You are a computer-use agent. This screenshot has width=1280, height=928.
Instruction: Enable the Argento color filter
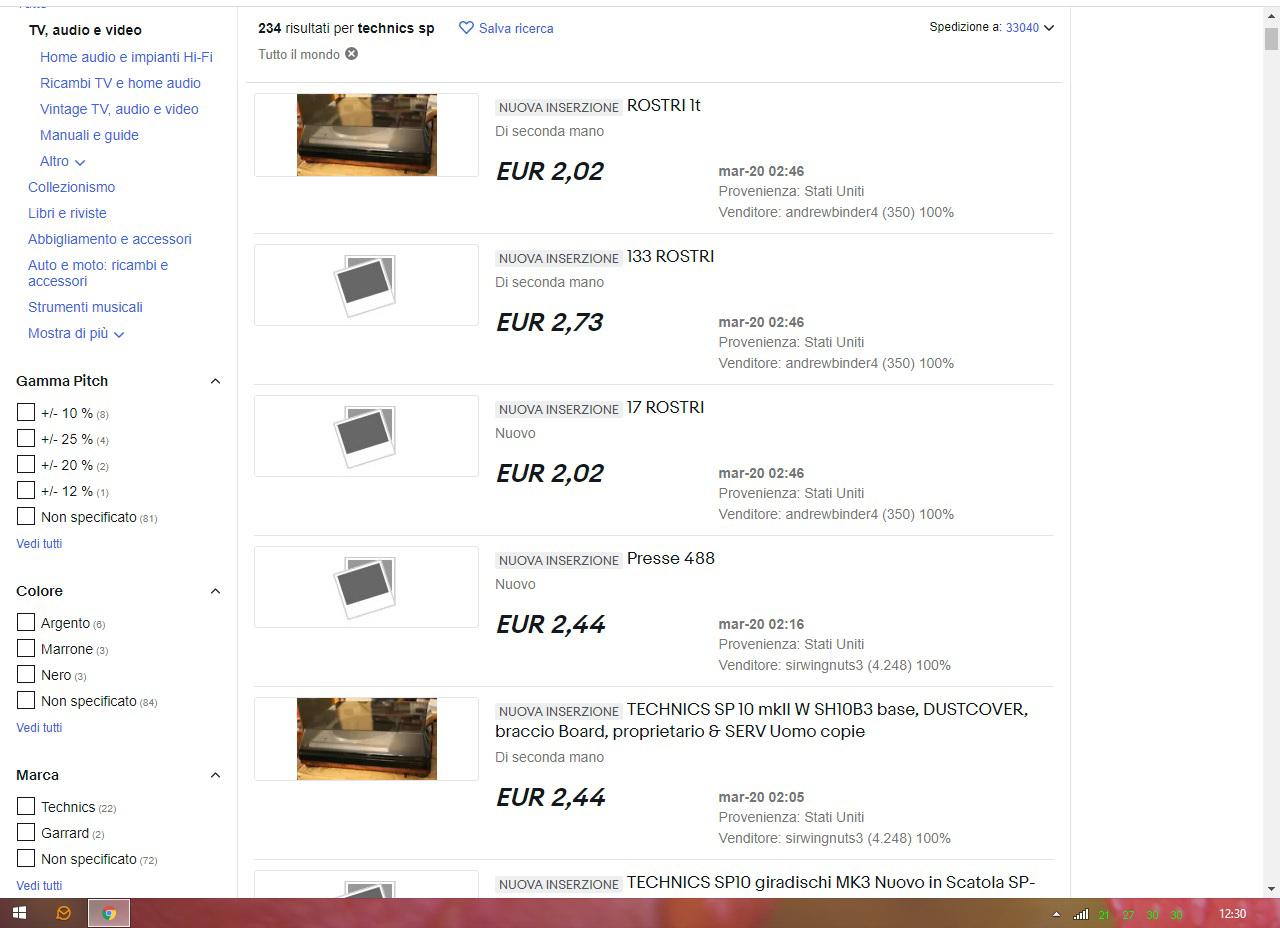tap(26, 622)
